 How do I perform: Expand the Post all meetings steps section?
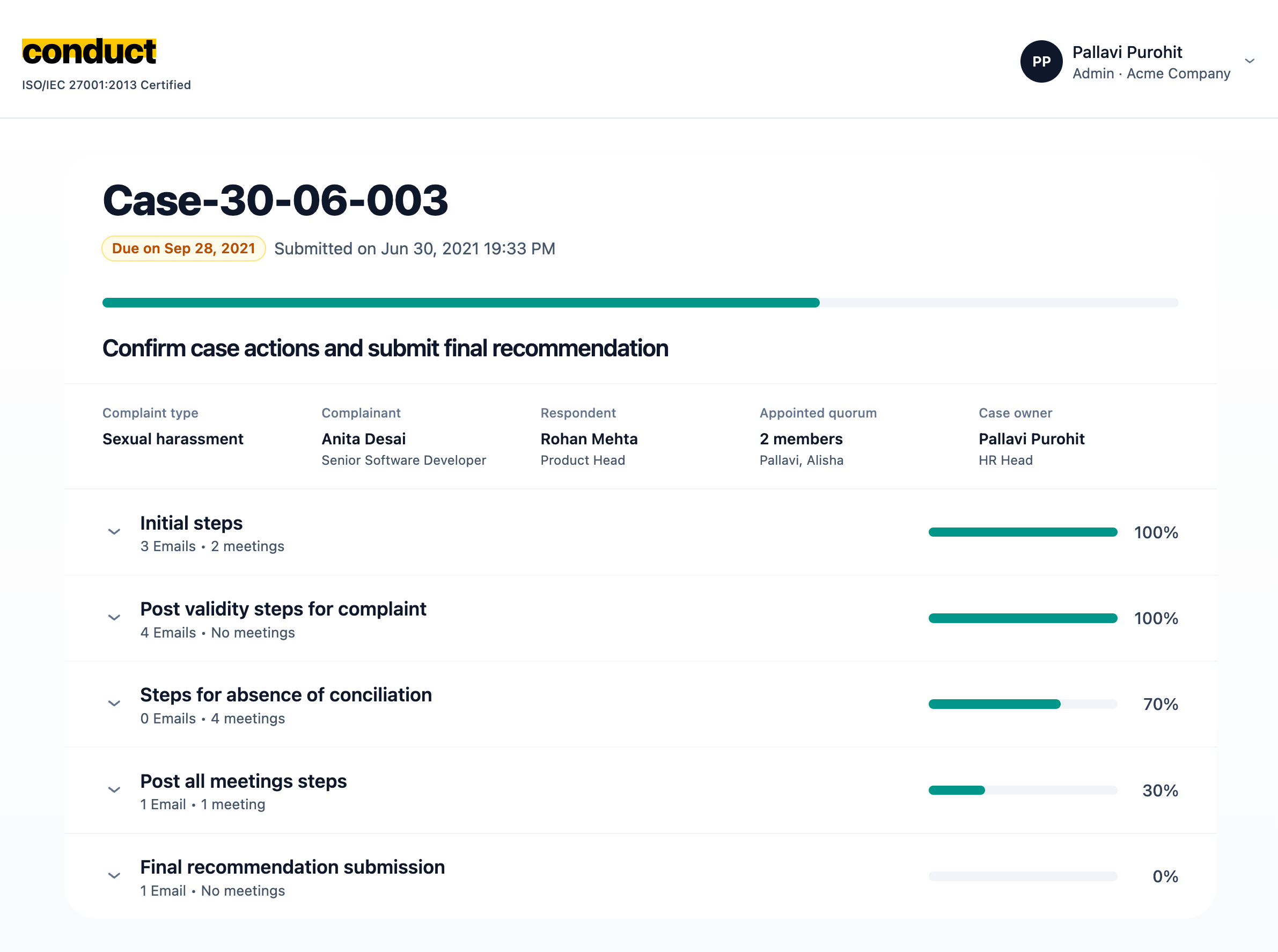pyautogui.click(x=114, y=789)
